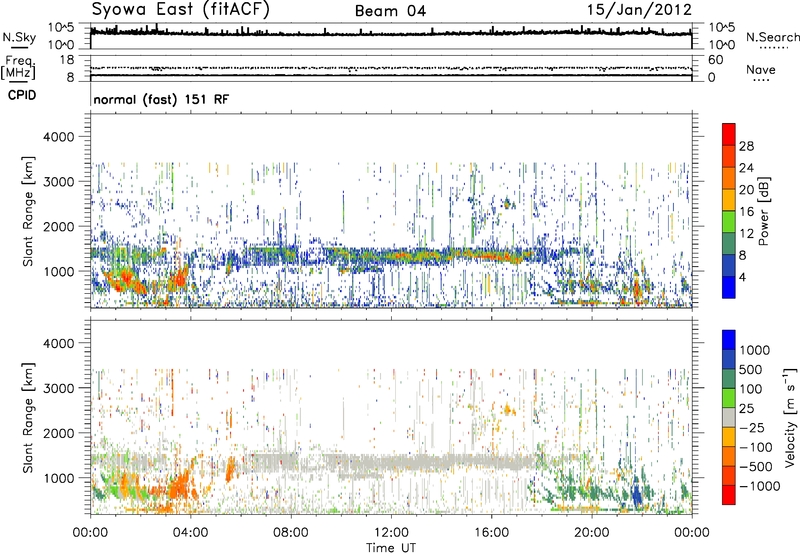This screenshot has width=800, height=554.
Task: Click the 'Time UT' axis label
Action: tap(391, 548)
